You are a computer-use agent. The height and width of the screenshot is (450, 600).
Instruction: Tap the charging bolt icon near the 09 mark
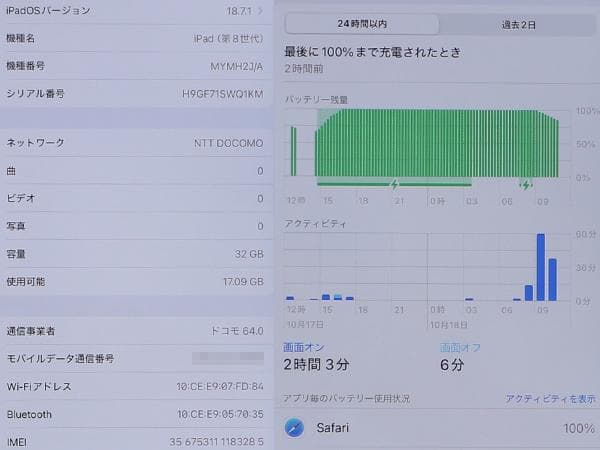(526, 185)
